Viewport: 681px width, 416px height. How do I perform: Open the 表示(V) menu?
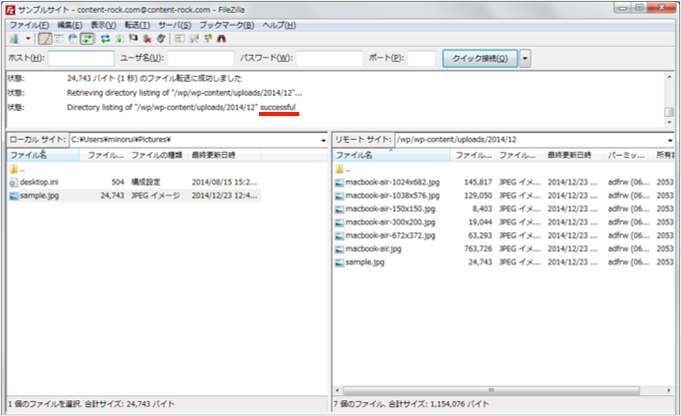pos(103,25)
